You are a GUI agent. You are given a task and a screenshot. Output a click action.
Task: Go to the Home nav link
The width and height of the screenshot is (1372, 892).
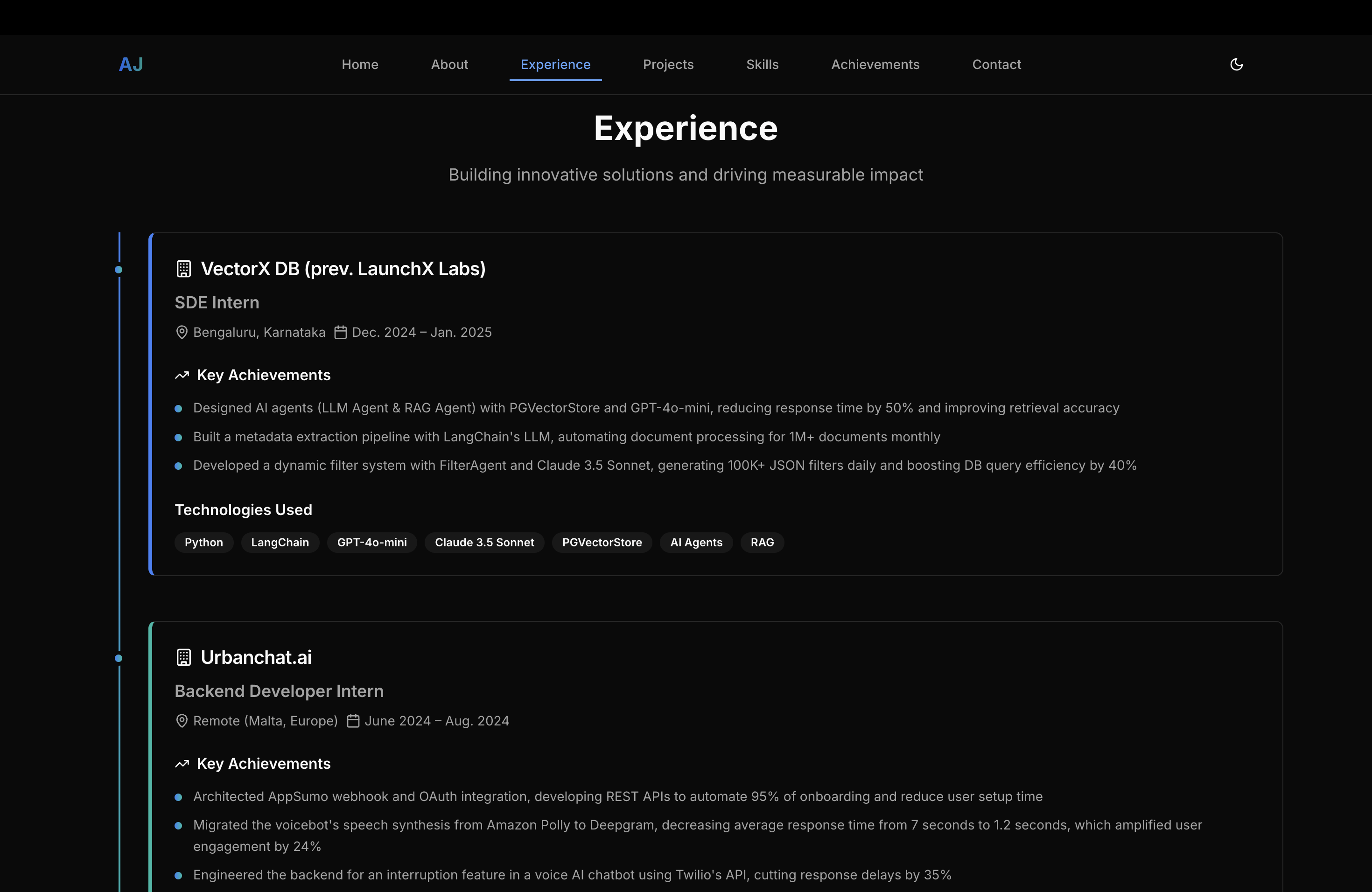pyautogui.click(x=360, y=64)
